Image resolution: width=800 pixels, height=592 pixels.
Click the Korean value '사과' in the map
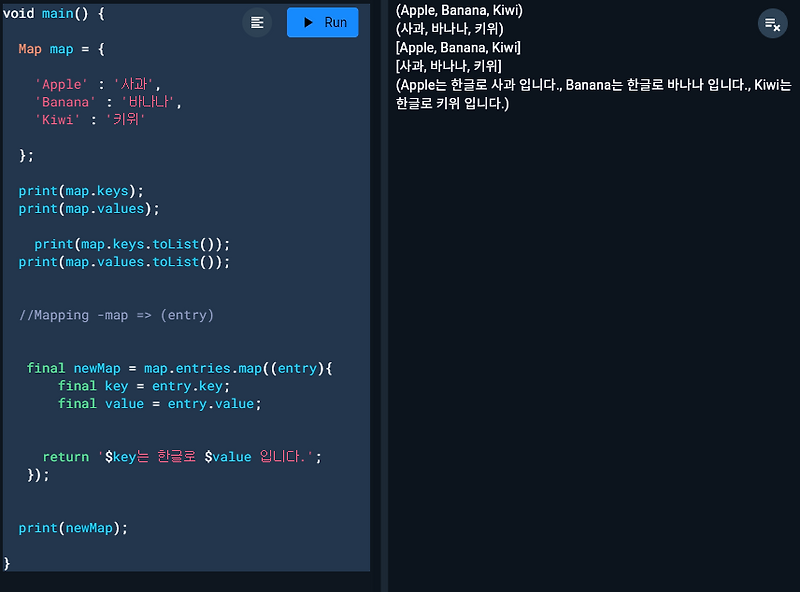point(129,84)
